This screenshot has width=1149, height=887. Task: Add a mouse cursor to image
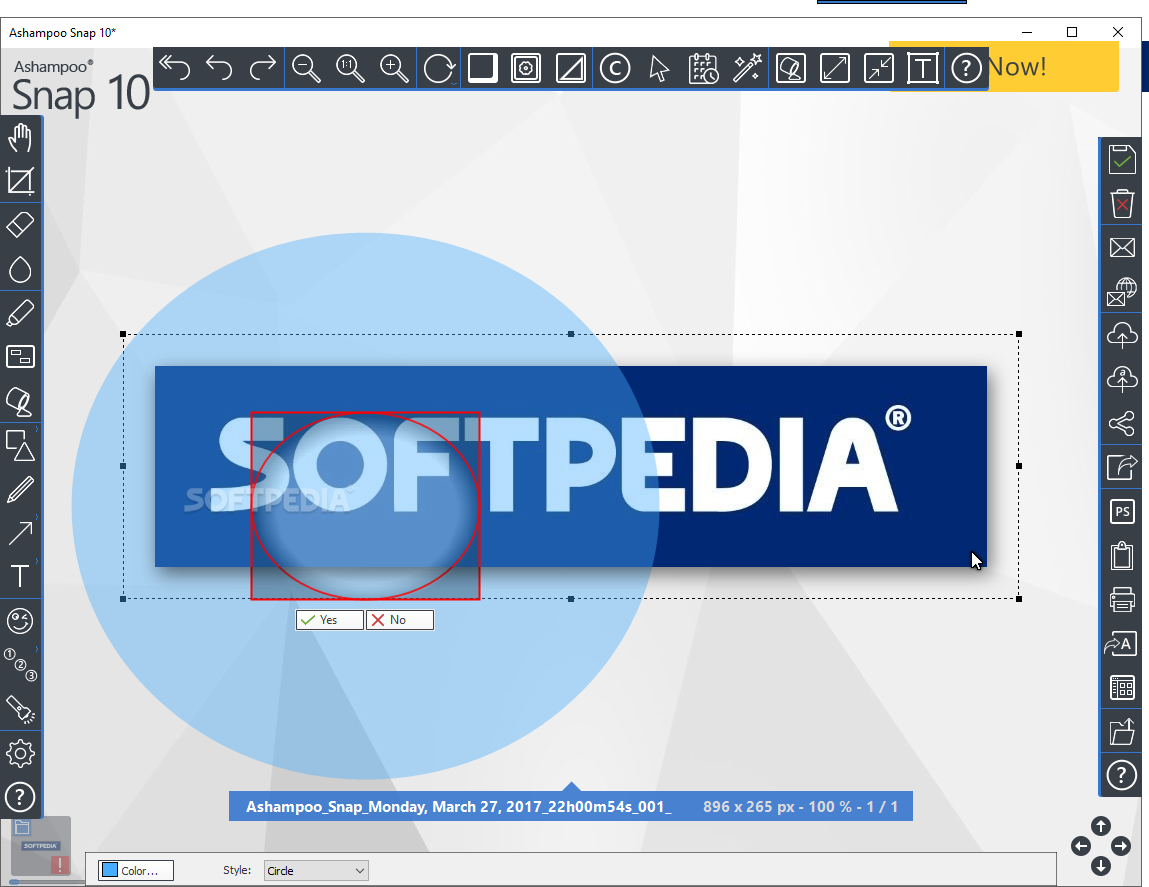tap(659, 69)
